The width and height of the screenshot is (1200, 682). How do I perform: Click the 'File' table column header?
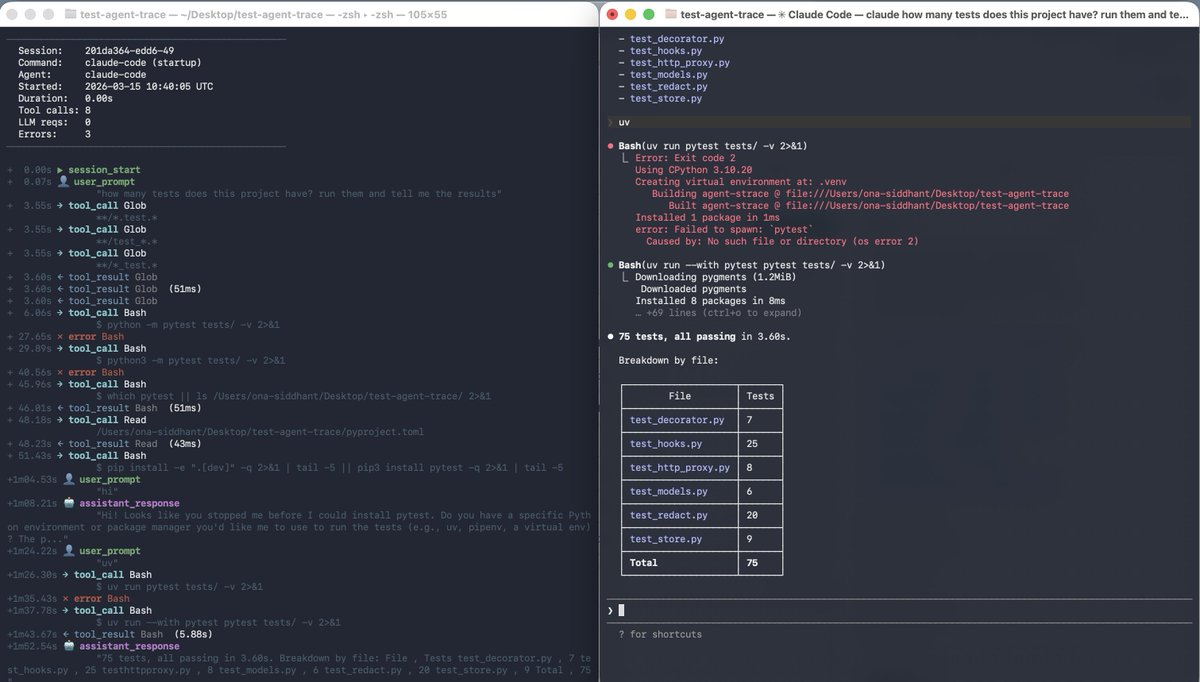pos(680,396)
